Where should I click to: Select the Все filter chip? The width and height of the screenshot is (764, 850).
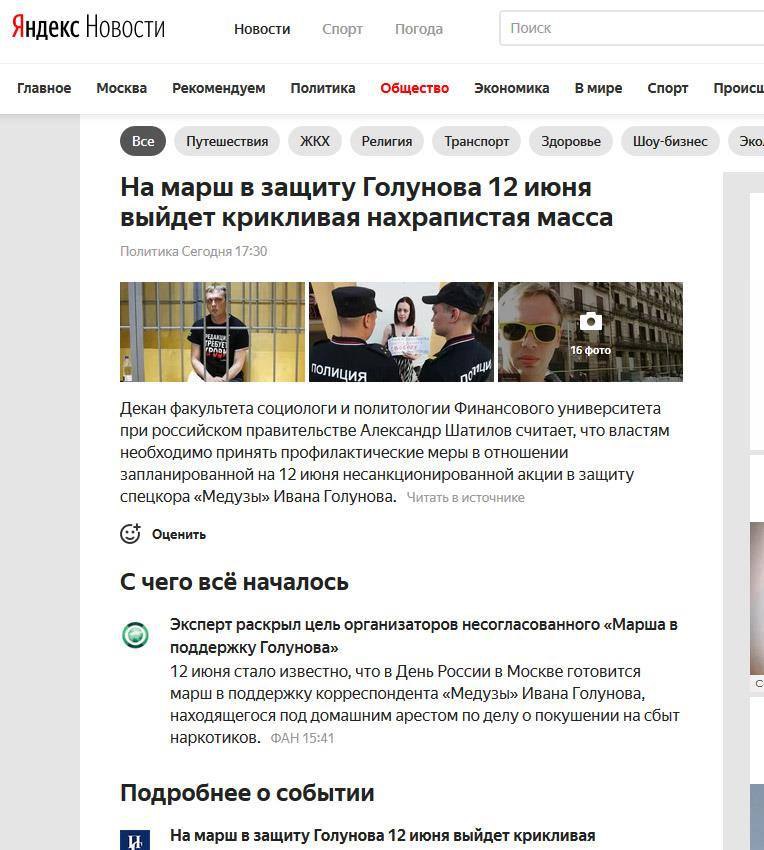[143, 141]
